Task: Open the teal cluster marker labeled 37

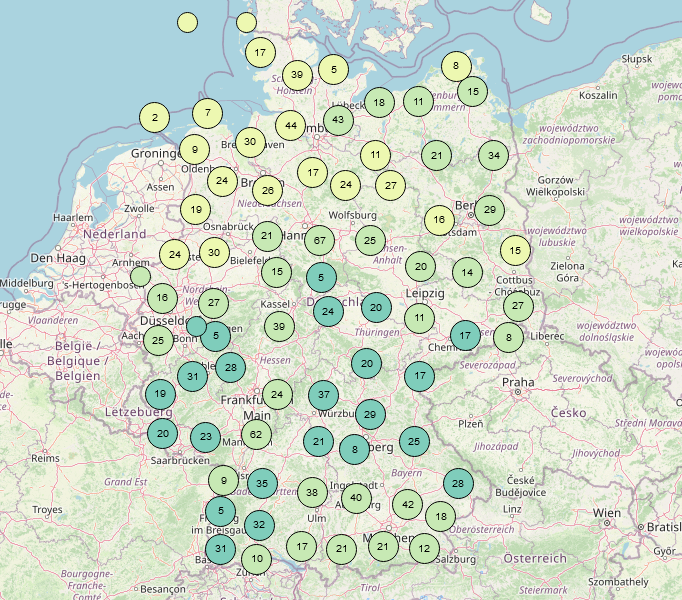Action: point(323,394)
